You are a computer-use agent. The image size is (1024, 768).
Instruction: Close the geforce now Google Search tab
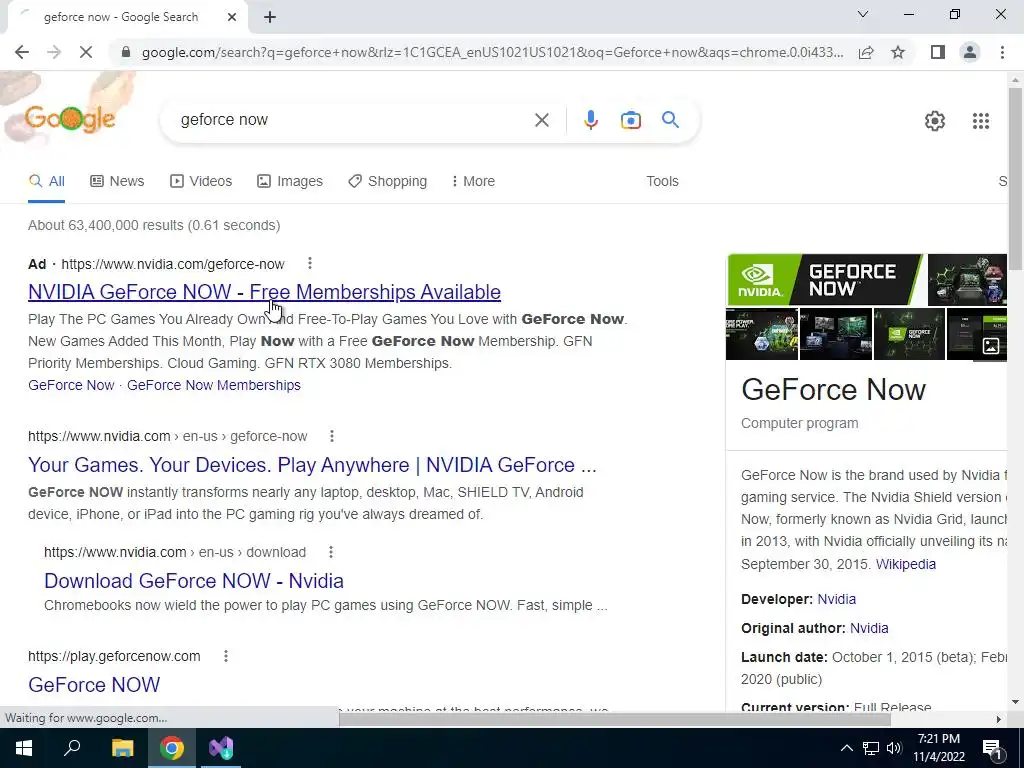[x=232, y=18]
